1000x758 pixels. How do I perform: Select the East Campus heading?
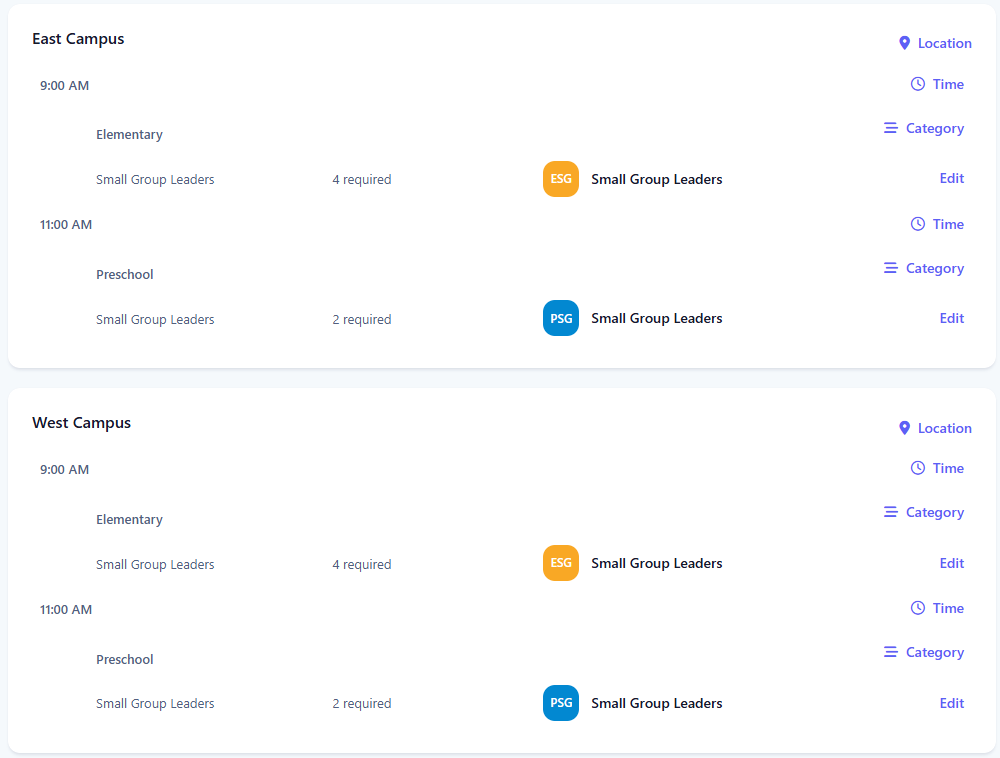78,39
